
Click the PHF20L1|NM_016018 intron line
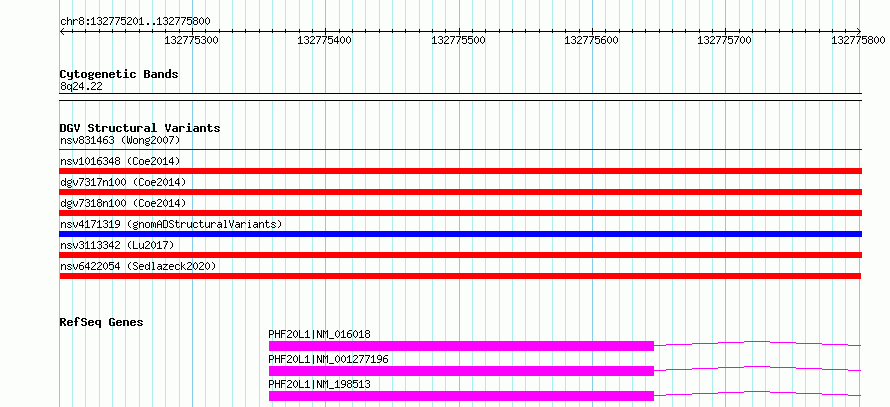point(758,342)
